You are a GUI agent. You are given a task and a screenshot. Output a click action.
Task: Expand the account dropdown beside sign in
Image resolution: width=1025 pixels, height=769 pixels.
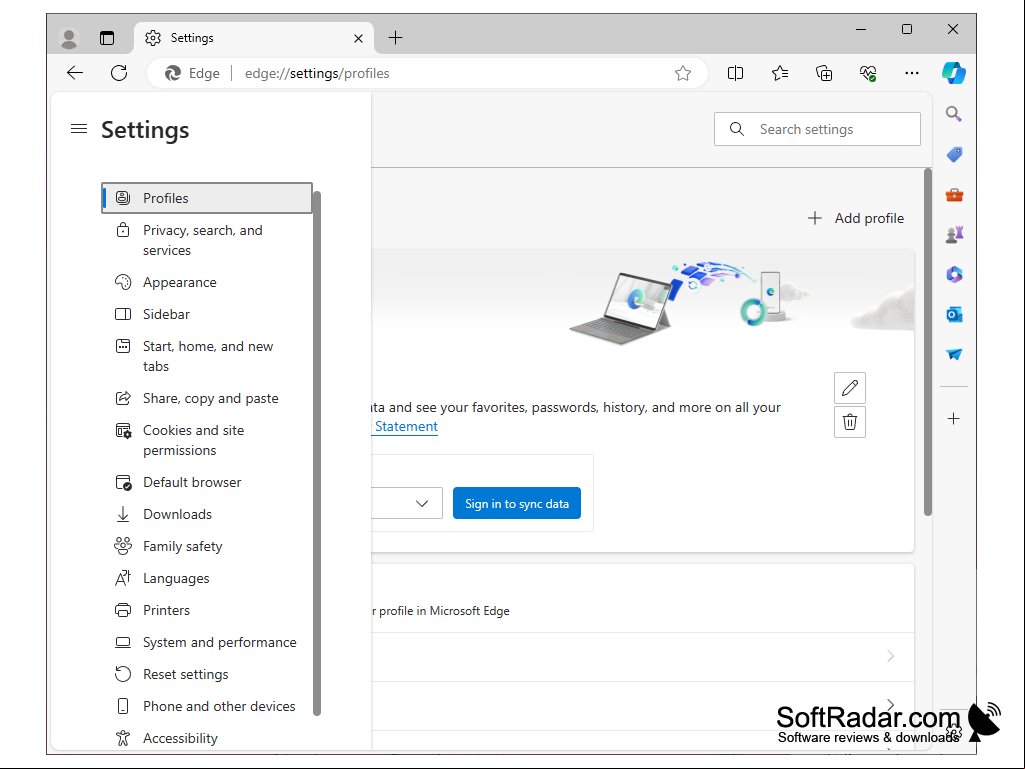pyautogui.click(x=422, y=504)
